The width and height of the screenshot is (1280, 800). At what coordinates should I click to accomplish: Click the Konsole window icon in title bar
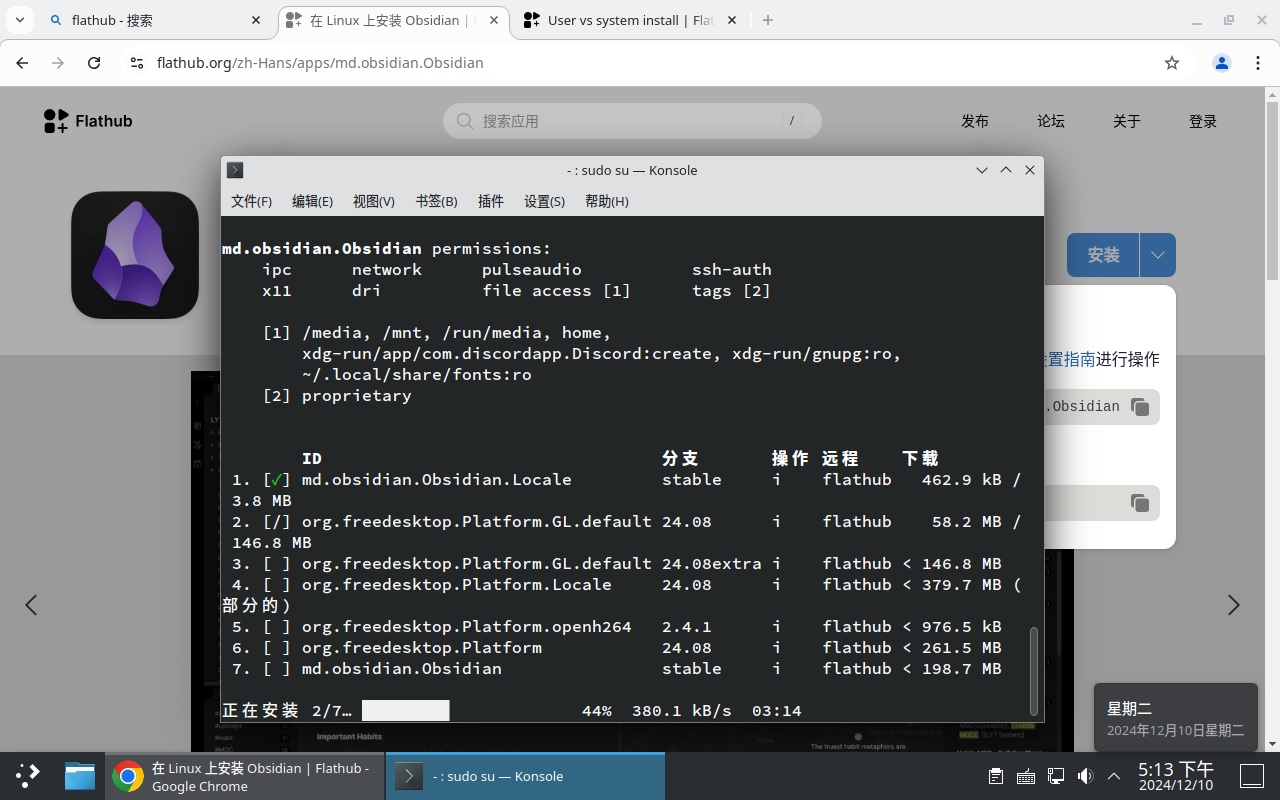point(235,170)
